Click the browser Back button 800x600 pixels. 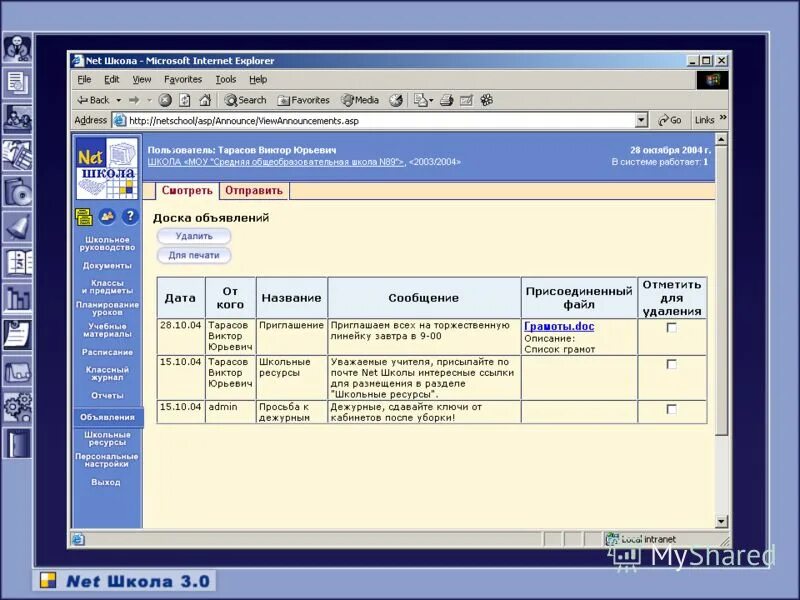click(93, 100)
